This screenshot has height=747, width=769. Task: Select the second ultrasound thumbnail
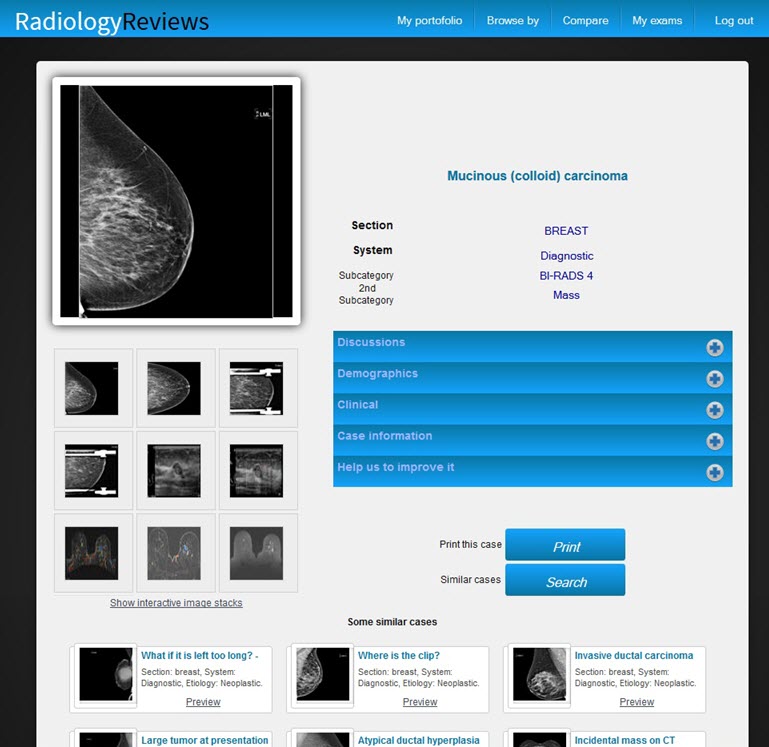[x=256, y=470]
